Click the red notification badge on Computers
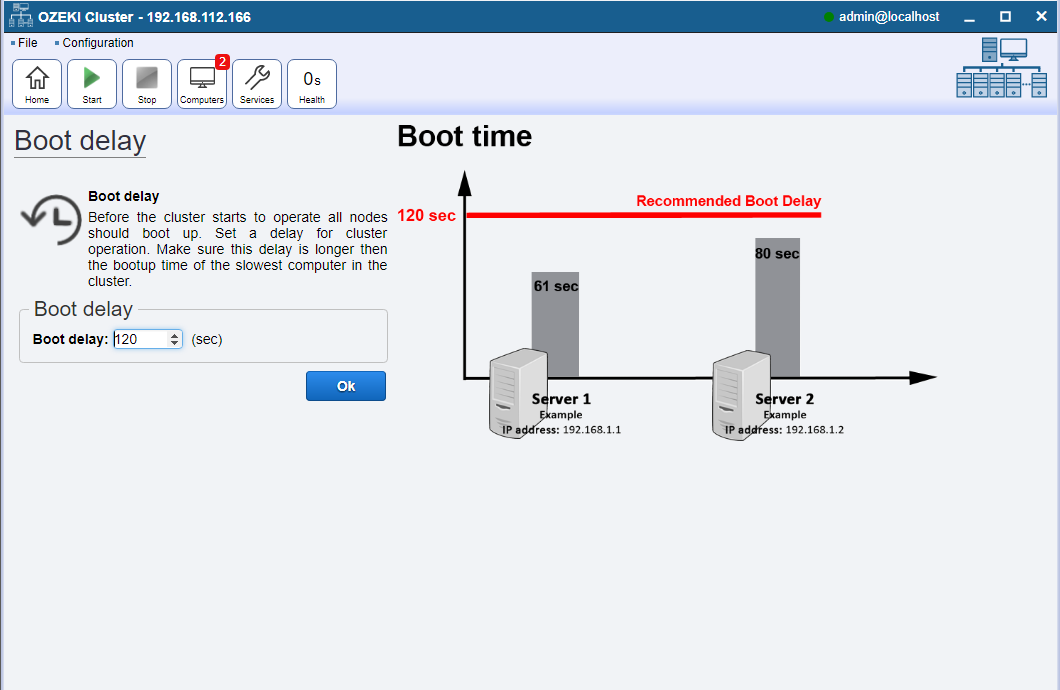1060x690 pixels. (222, 61)
